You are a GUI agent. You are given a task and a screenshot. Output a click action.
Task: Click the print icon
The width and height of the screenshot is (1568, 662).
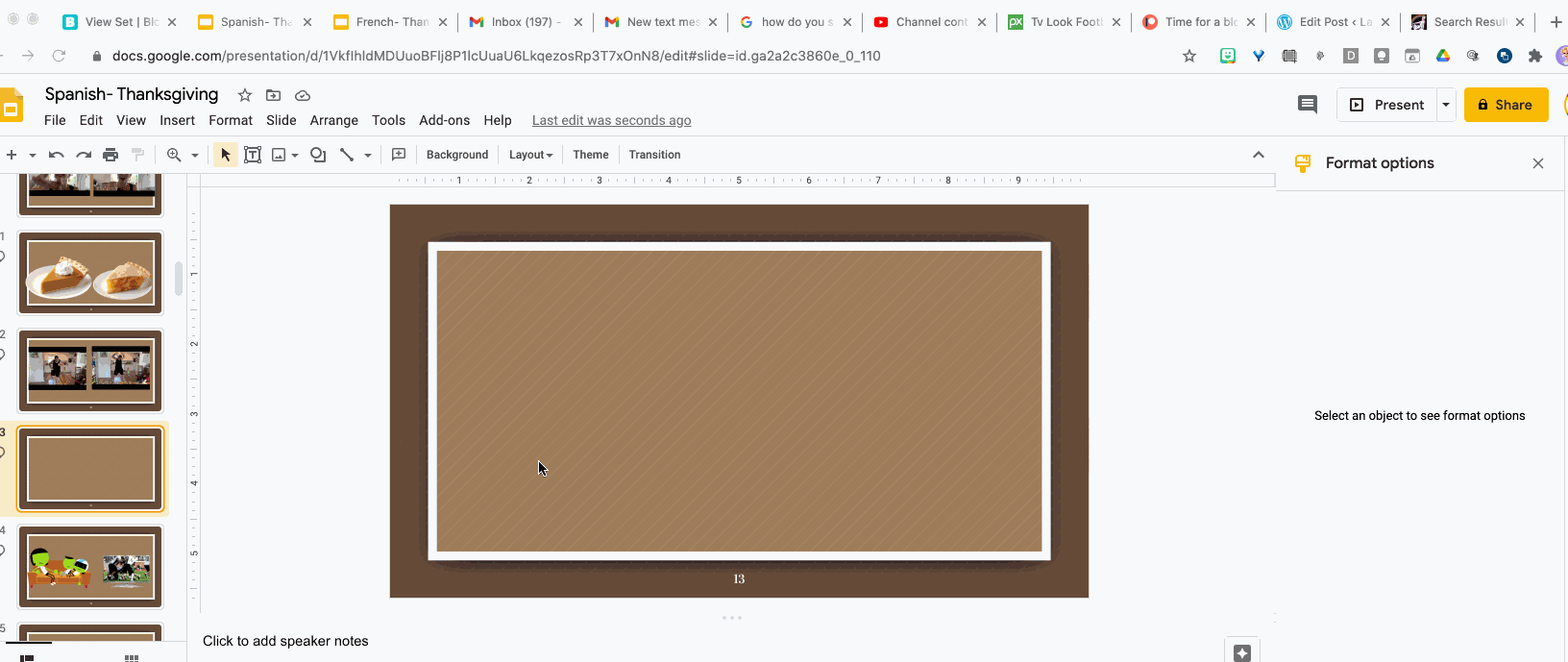coord(110,155)
